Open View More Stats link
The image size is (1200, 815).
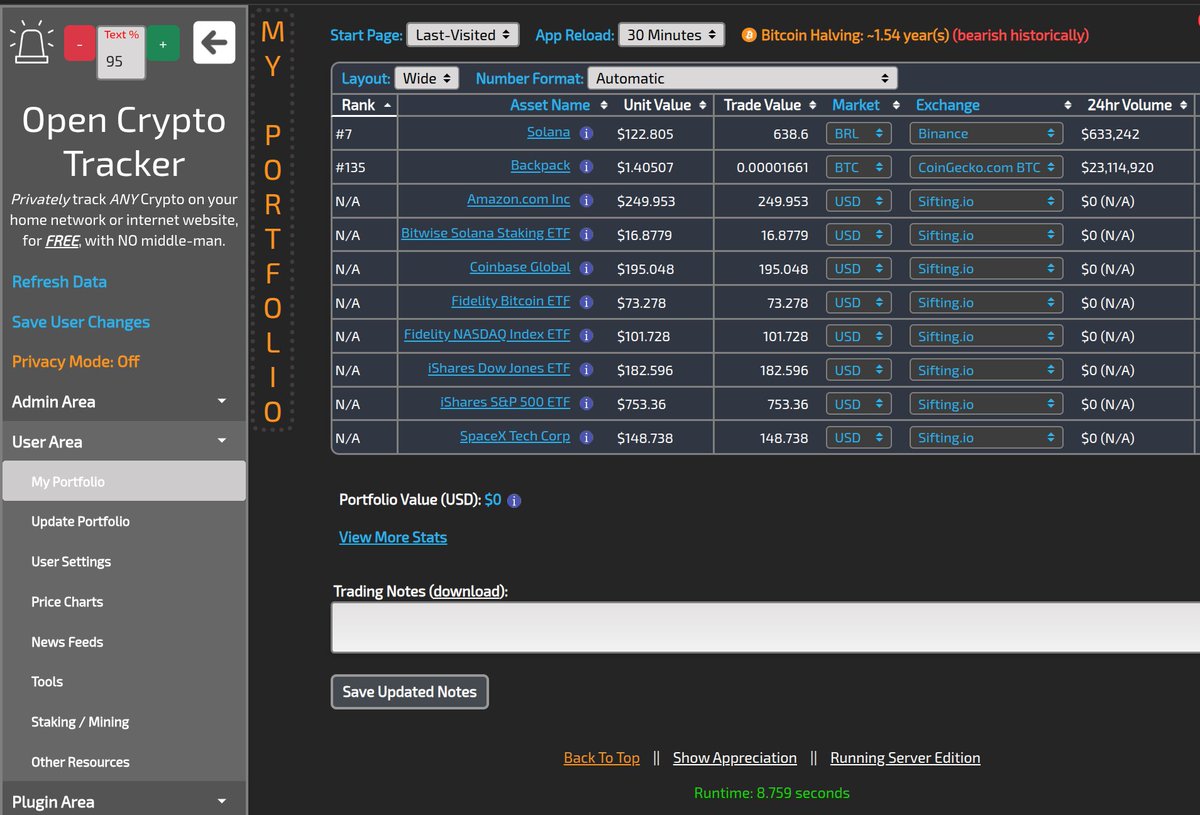point(393,538)
